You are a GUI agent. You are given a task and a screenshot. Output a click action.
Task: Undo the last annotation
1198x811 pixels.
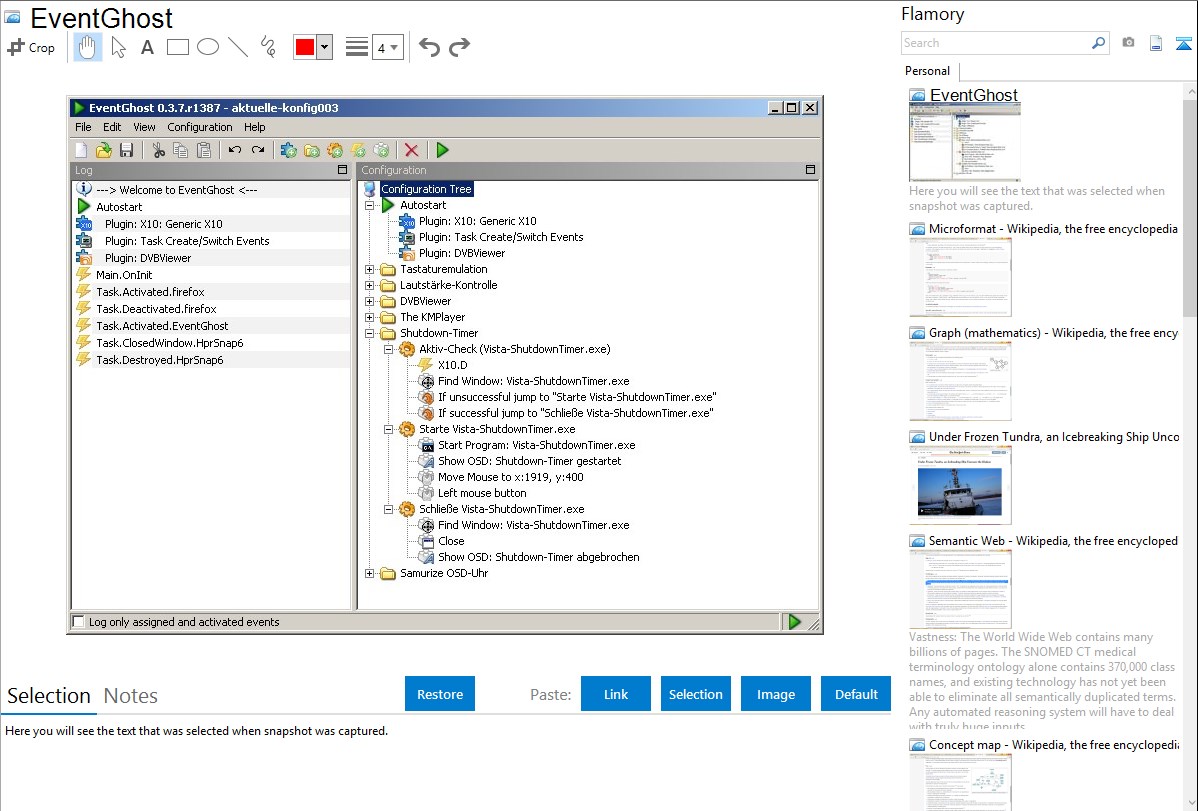coord(429,47)
